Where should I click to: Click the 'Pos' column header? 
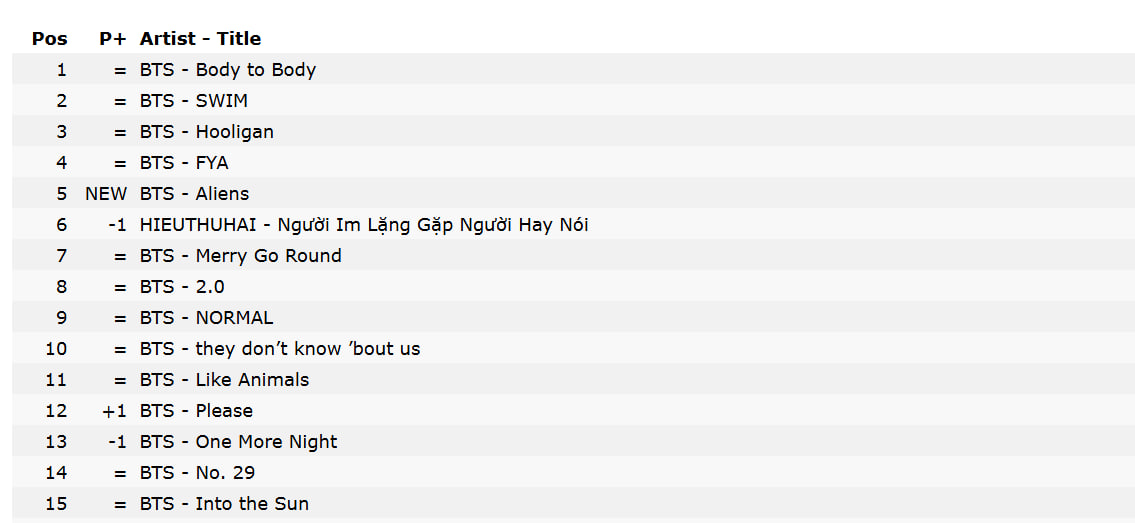50,39
